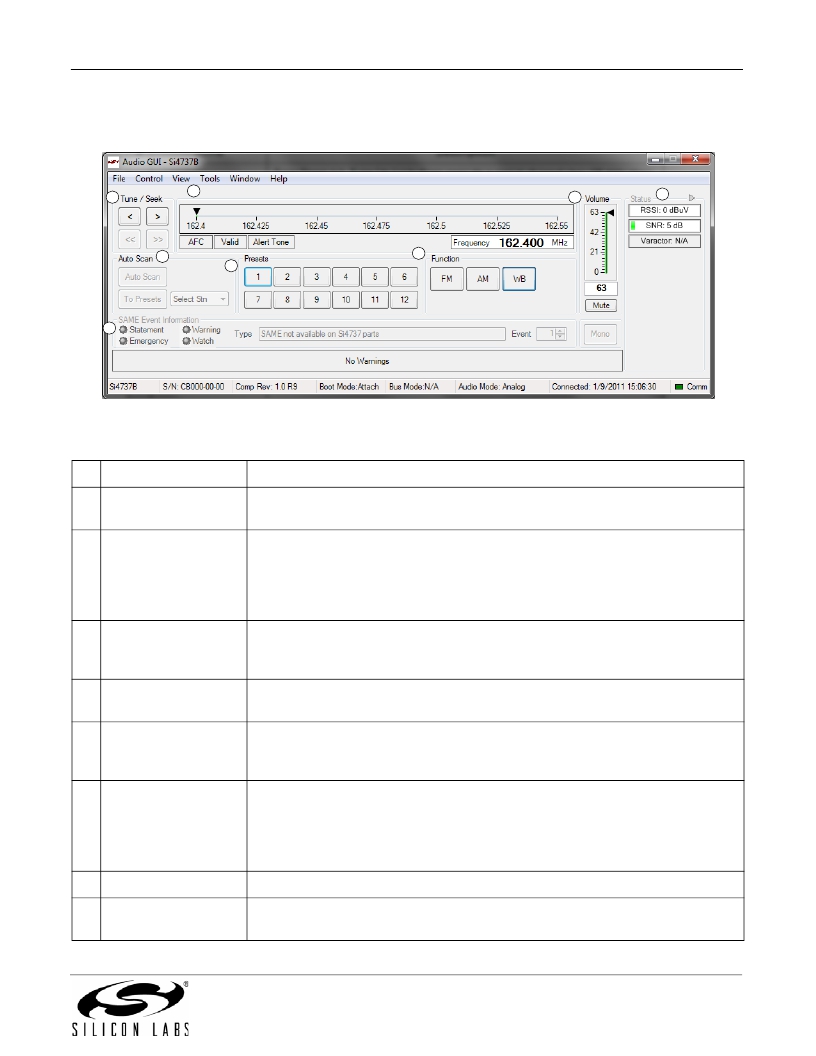This screenshot has height=1056, width=816.
Task: Select preset 2
Action: tap(287, 277)
